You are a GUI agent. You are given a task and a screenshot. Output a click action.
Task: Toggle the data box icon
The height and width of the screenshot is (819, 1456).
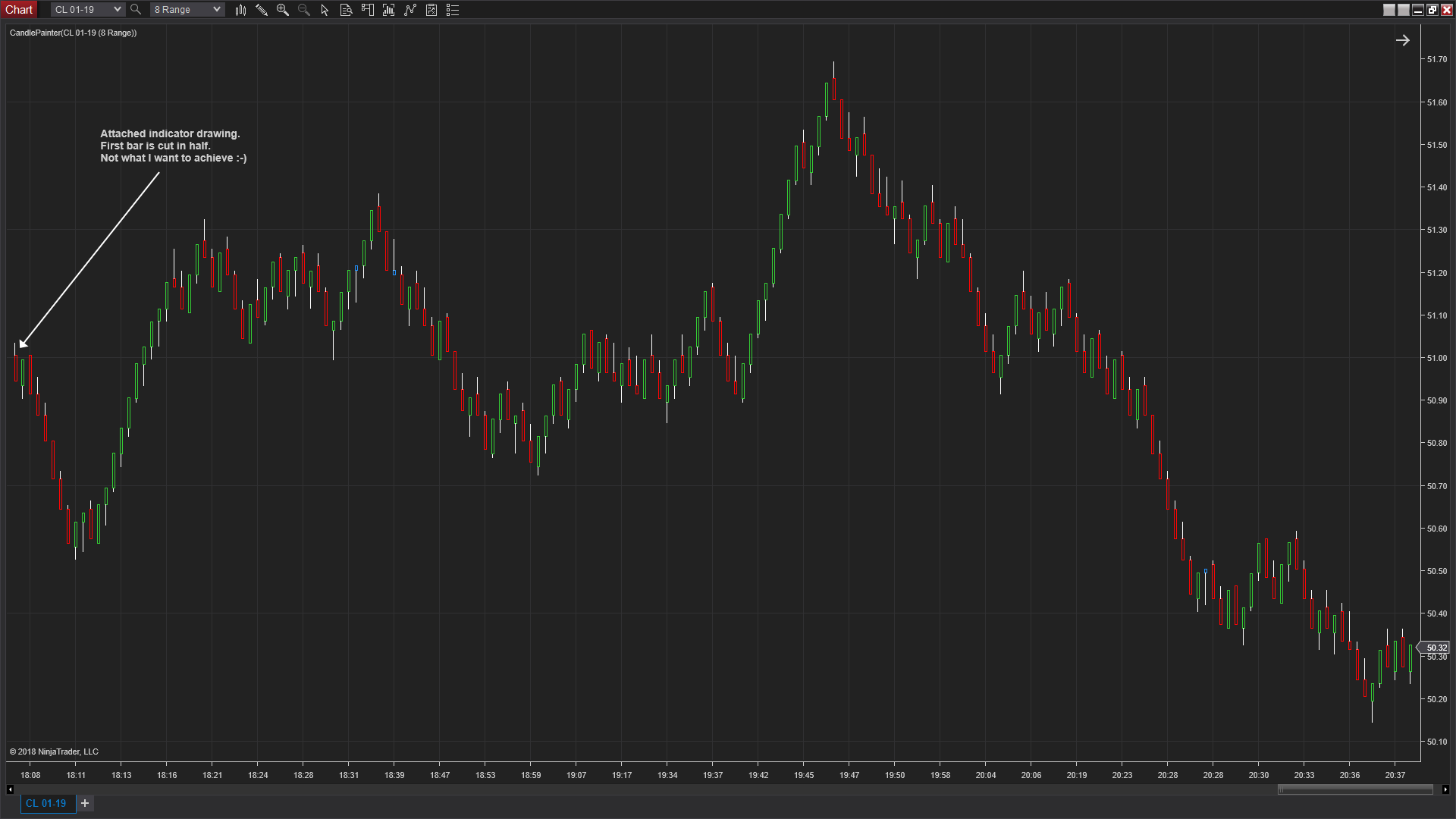pyautogui.click(x=346, y=10)
